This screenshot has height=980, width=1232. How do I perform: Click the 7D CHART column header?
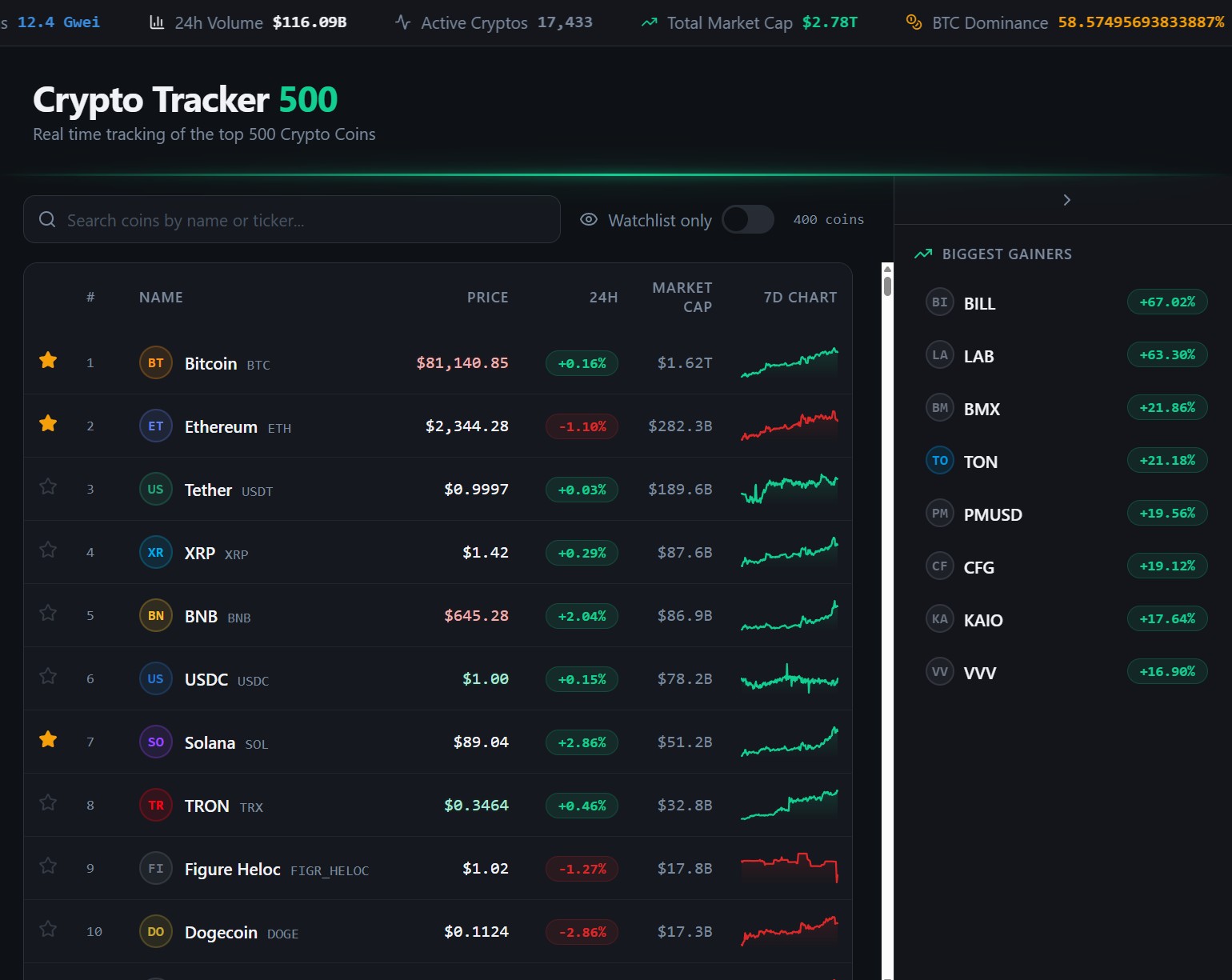point(800,297)
